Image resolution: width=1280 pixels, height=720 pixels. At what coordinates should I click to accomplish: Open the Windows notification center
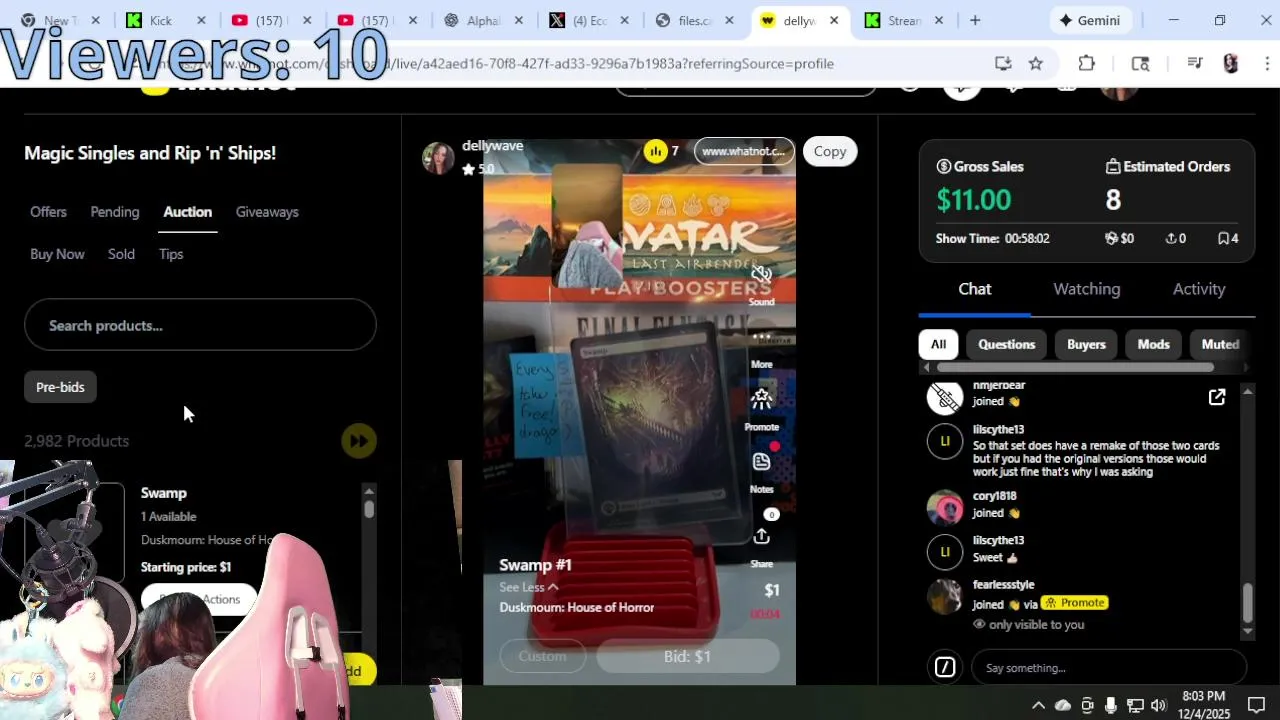[1256, 705]
